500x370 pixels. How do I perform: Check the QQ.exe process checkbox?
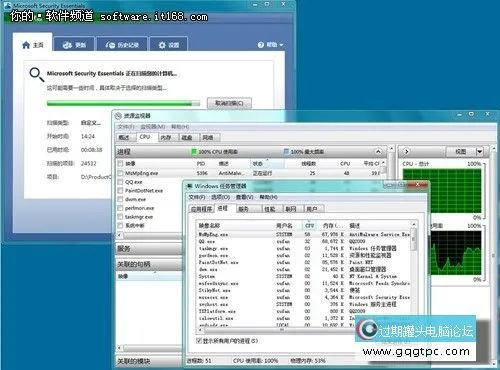(120, 182)
